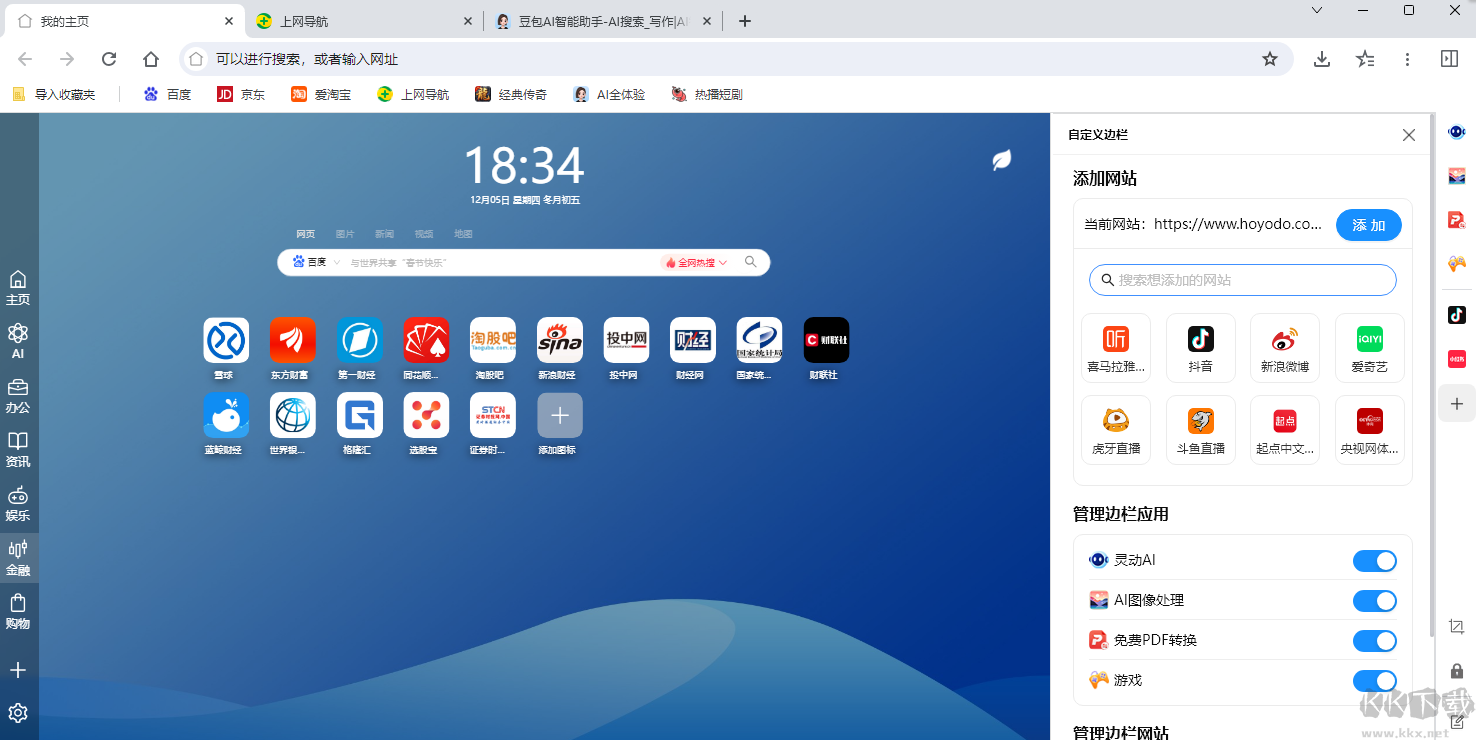
Task: Open the 选股宝 shortcut icon
Action: pyautogui.click(x=426, y=415)
